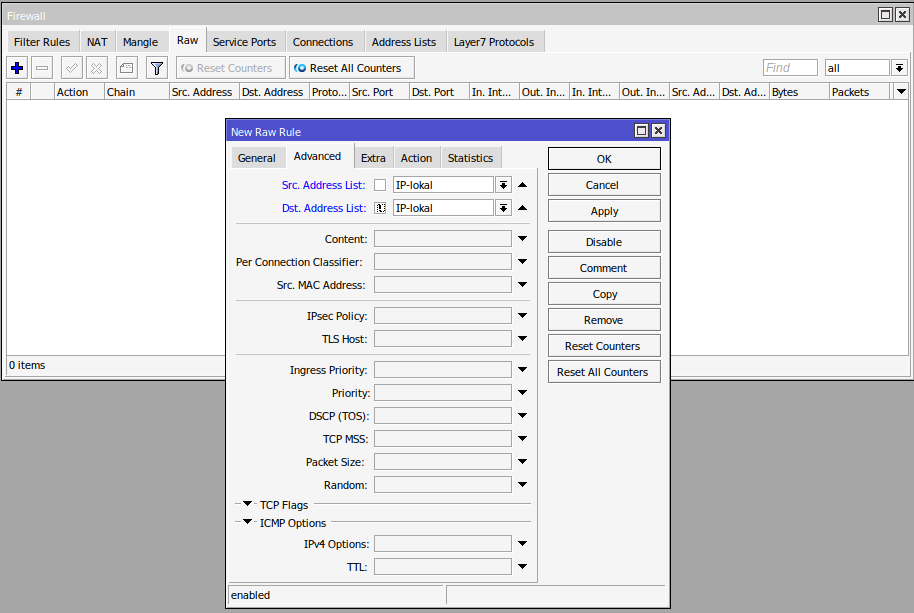Expand the TTL field

coord(523,566)
